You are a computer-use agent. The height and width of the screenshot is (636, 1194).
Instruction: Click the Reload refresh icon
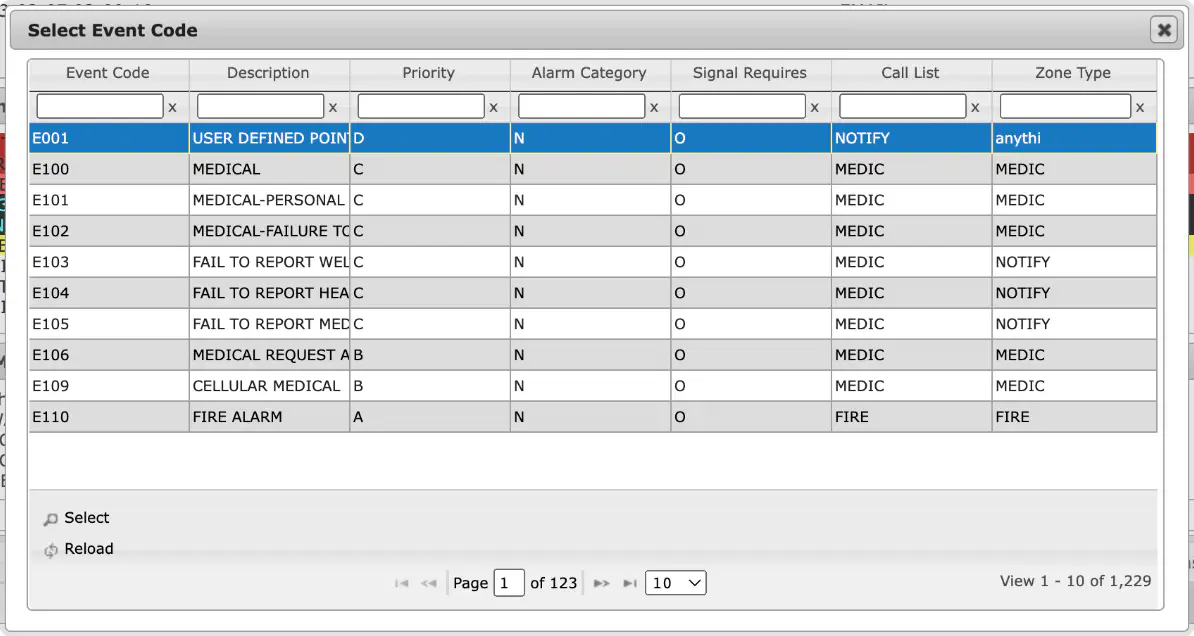[50, 550]
